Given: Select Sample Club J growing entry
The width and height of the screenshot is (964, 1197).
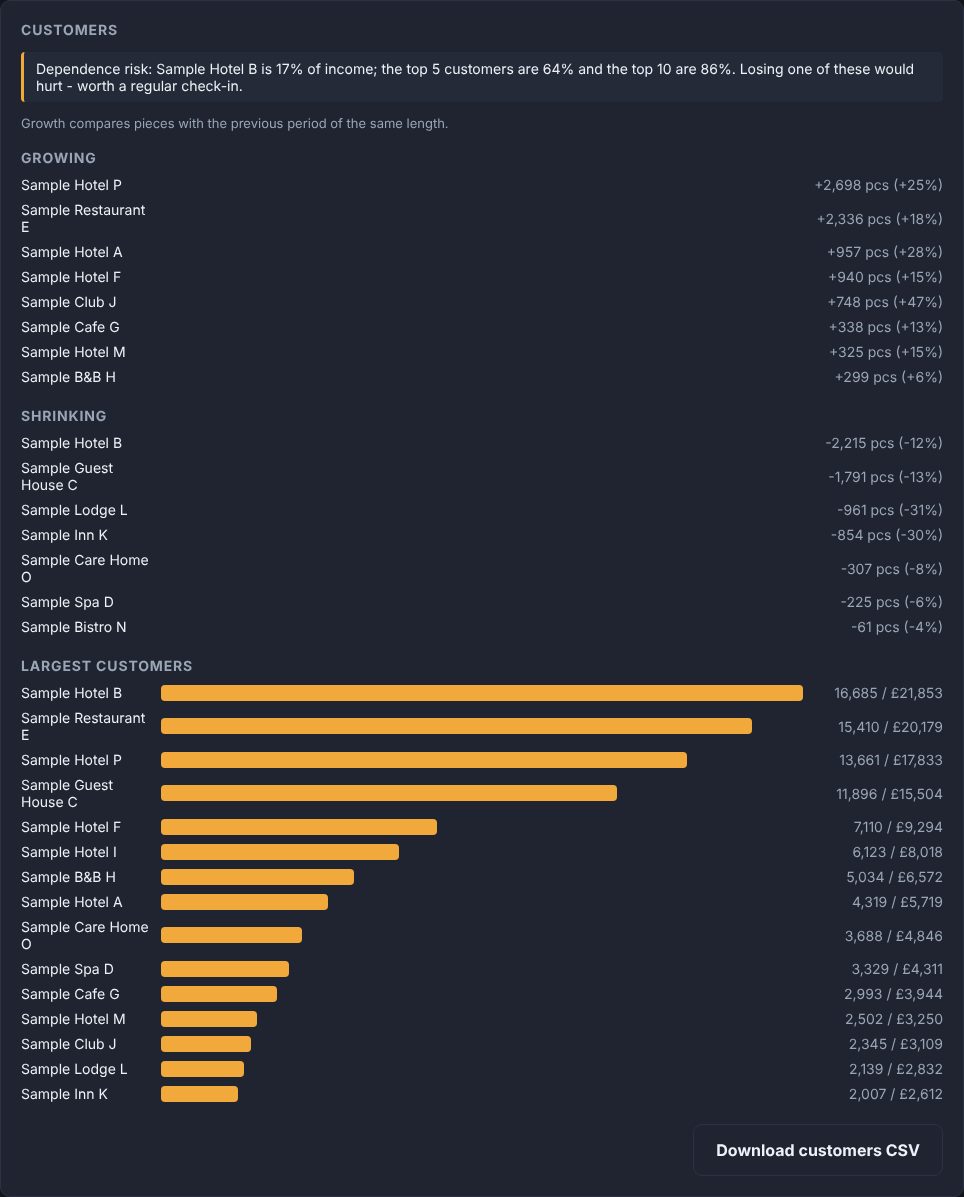Looking at the screenshot, I should tap(69, 302).
